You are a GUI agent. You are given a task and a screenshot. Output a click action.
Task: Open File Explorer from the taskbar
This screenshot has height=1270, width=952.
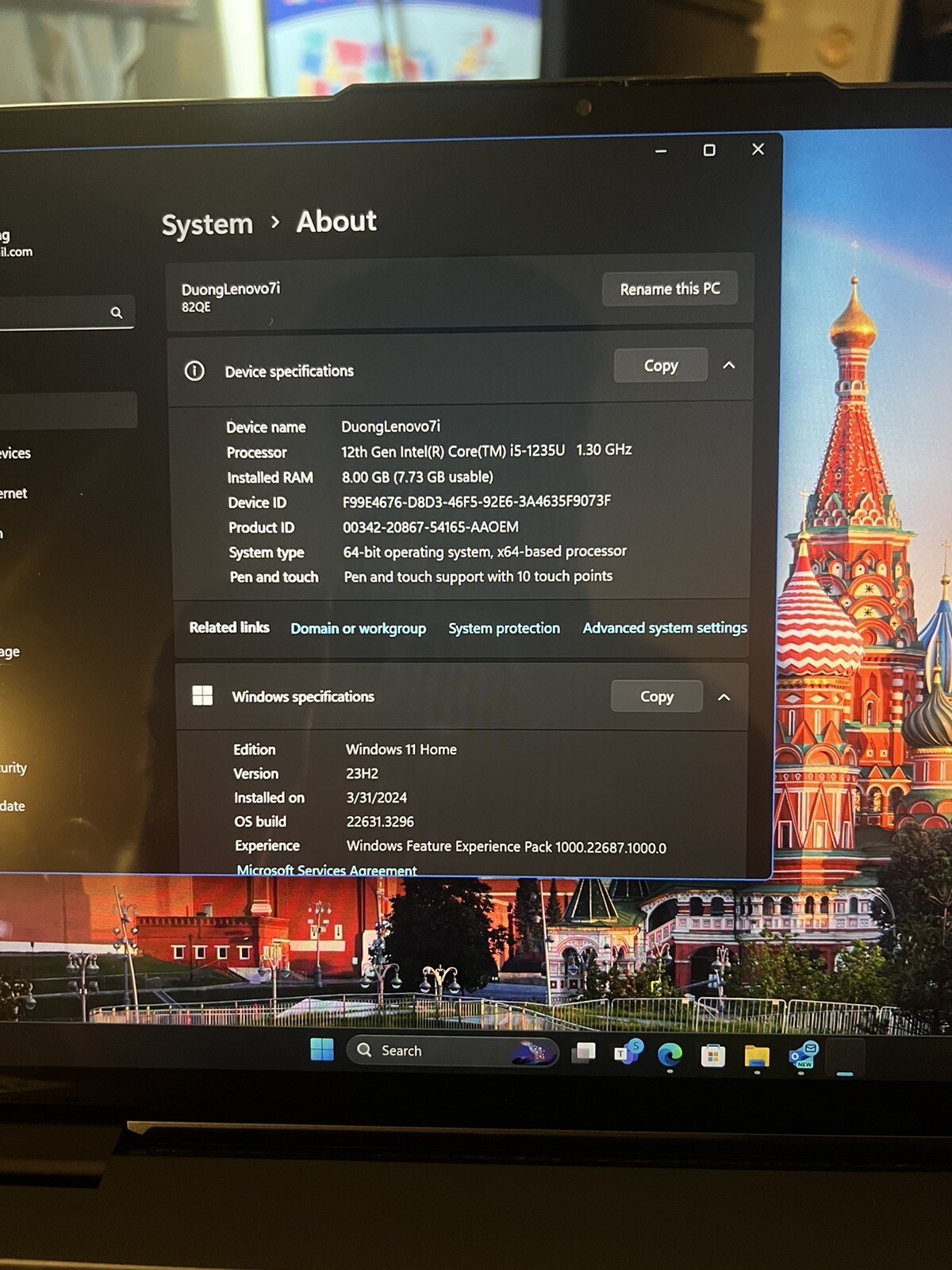click(757, 1056)
